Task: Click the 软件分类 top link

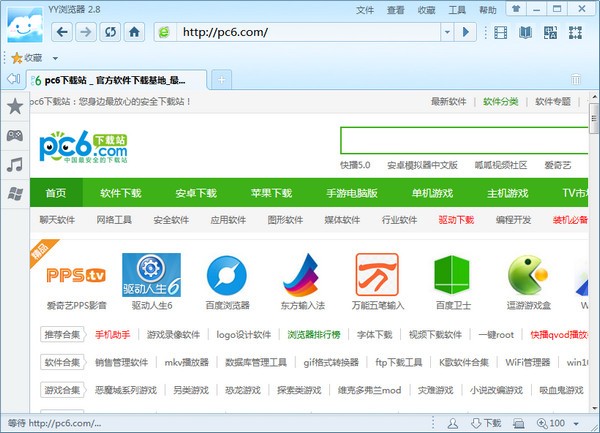Action: point(501,101)
